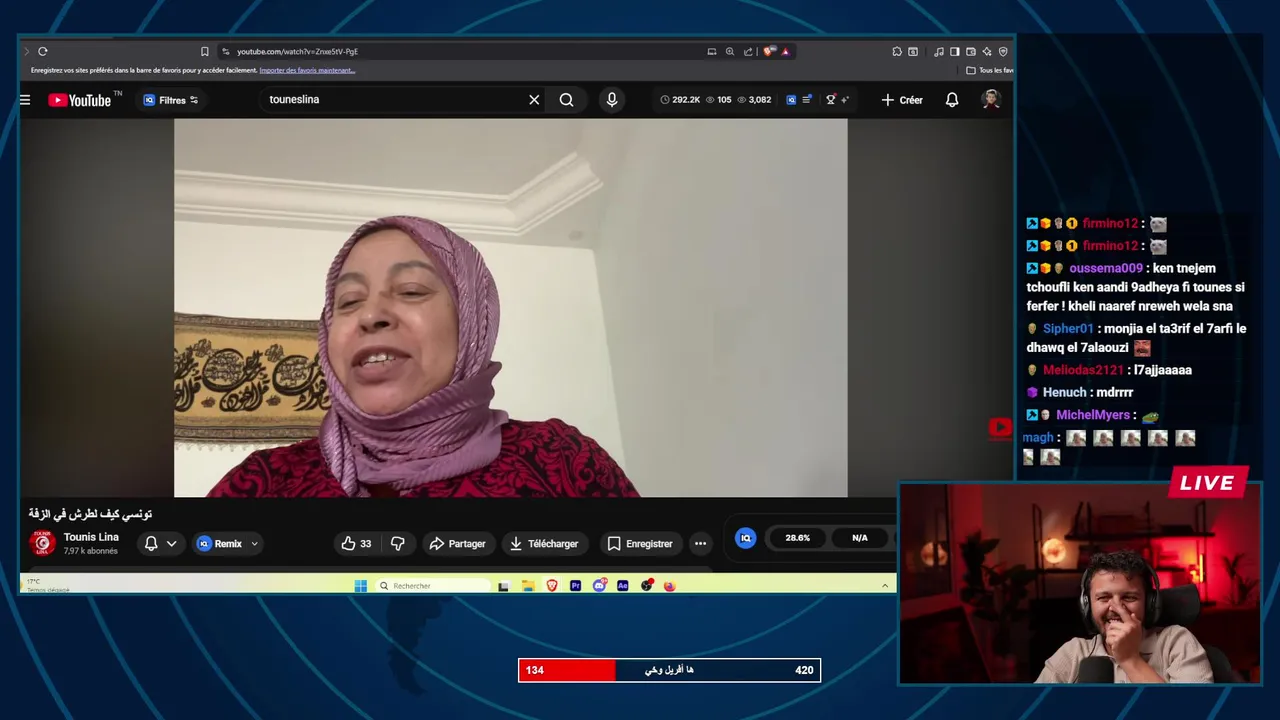Click the taskbar Rechercher search box
The width and height of the screenshot is (1280, 720).
click(x=432, y=586)
